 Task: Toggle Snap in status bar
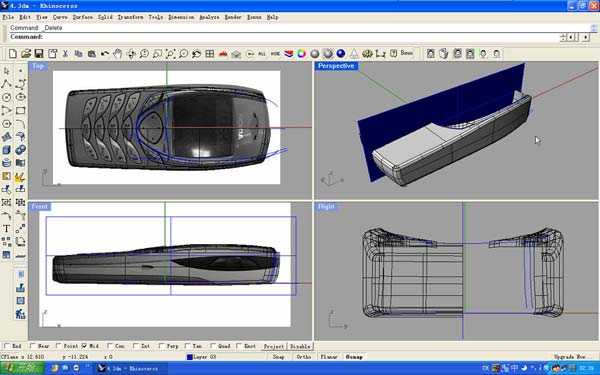279,357
